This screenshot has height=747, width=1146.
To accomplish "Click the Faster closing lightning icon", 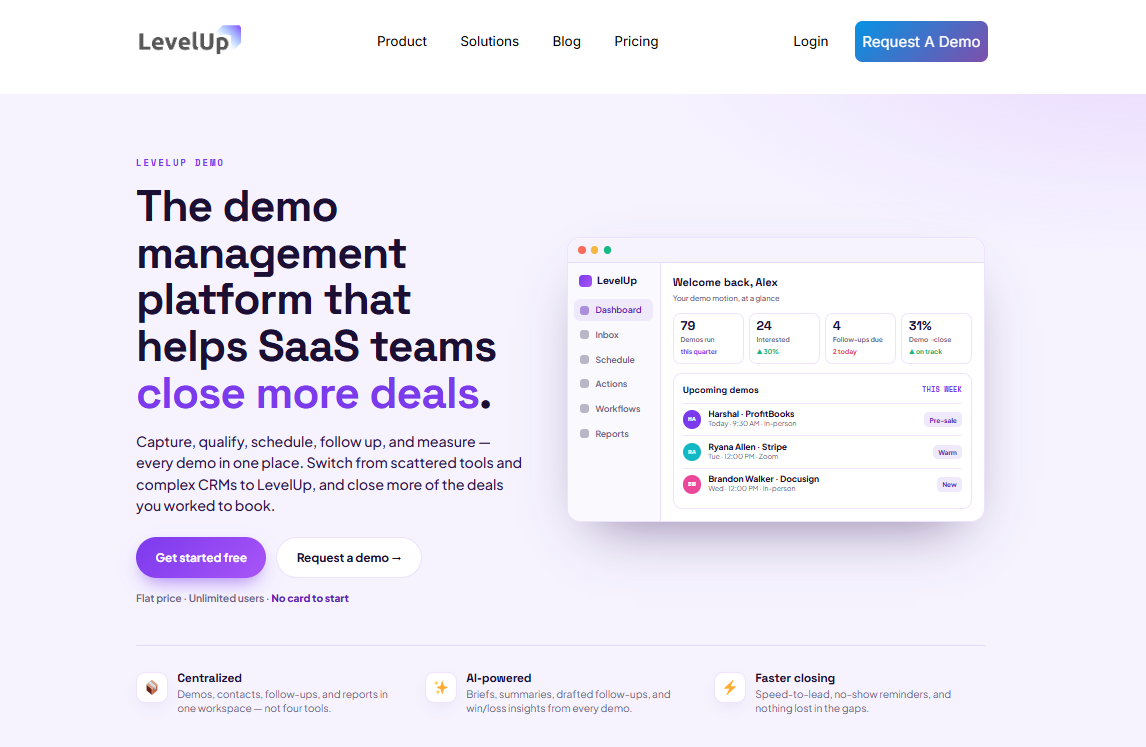I will click(729, 688).
